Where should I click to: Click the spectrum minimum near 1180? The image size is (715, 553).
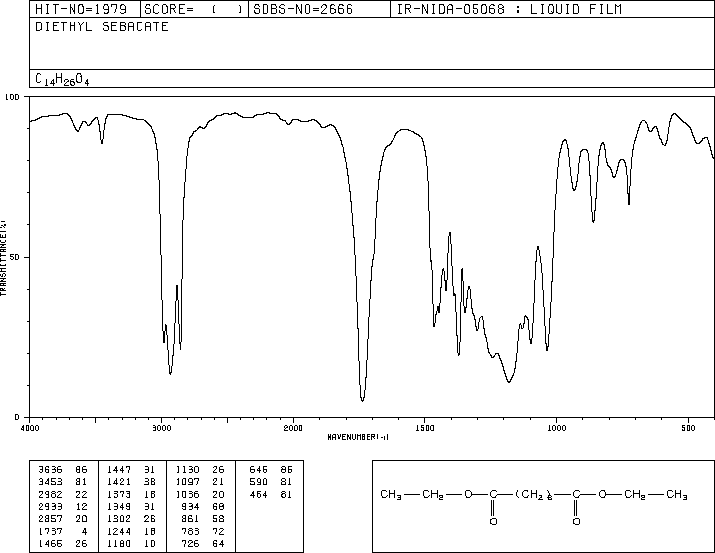509,382
